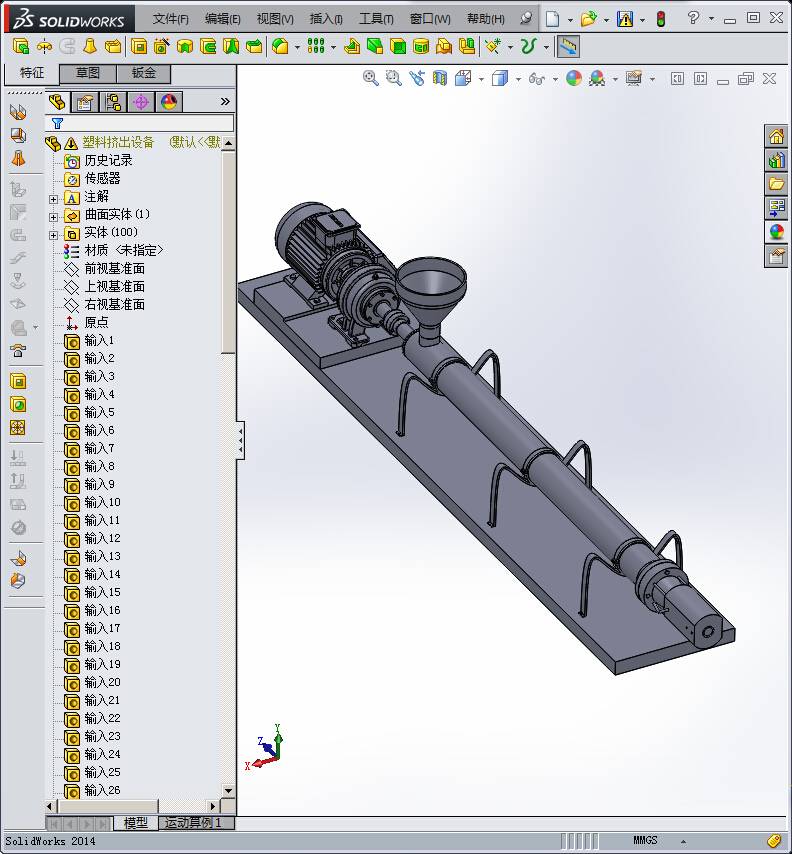Click the feature tree scroll down arrow
Viewport: 792px width, 854px height.
[228, 790]
